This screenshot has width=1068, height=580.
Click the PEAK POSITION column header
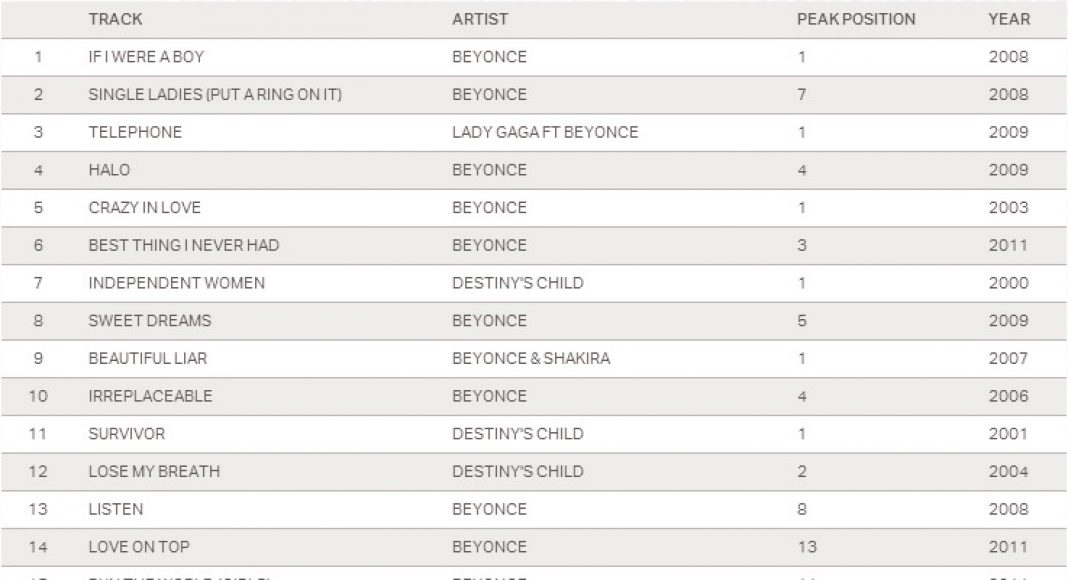[x=855, y=19]
